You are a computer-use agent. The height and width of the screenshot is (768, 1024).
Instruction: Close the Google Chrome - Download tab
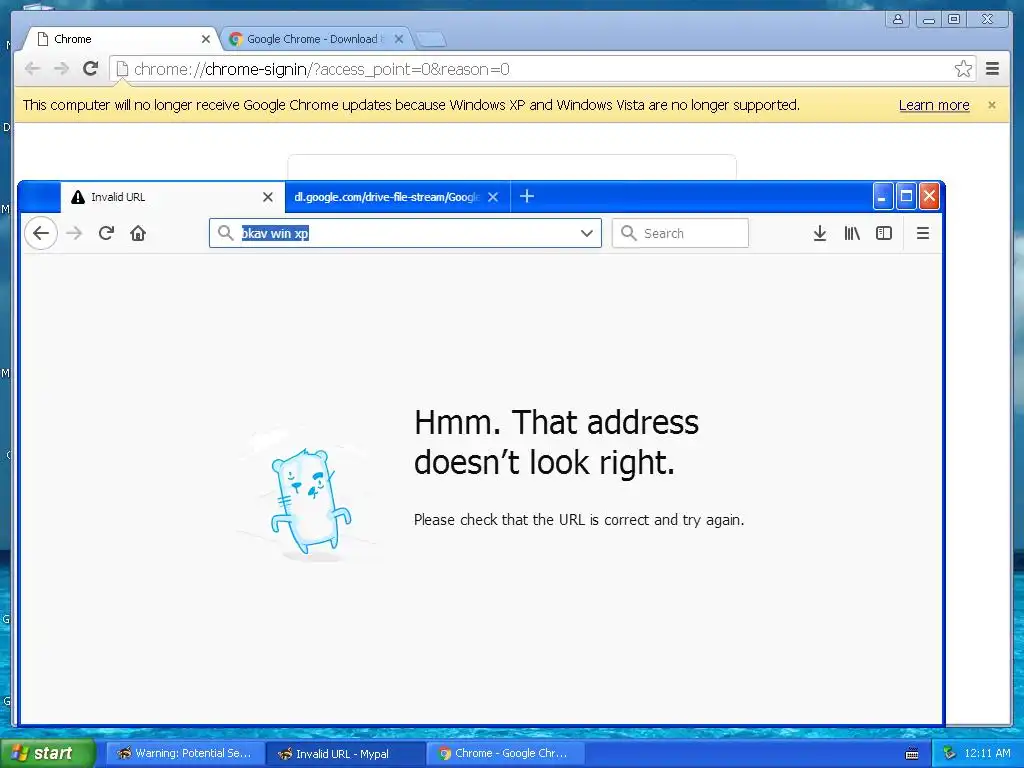point(399,39)
